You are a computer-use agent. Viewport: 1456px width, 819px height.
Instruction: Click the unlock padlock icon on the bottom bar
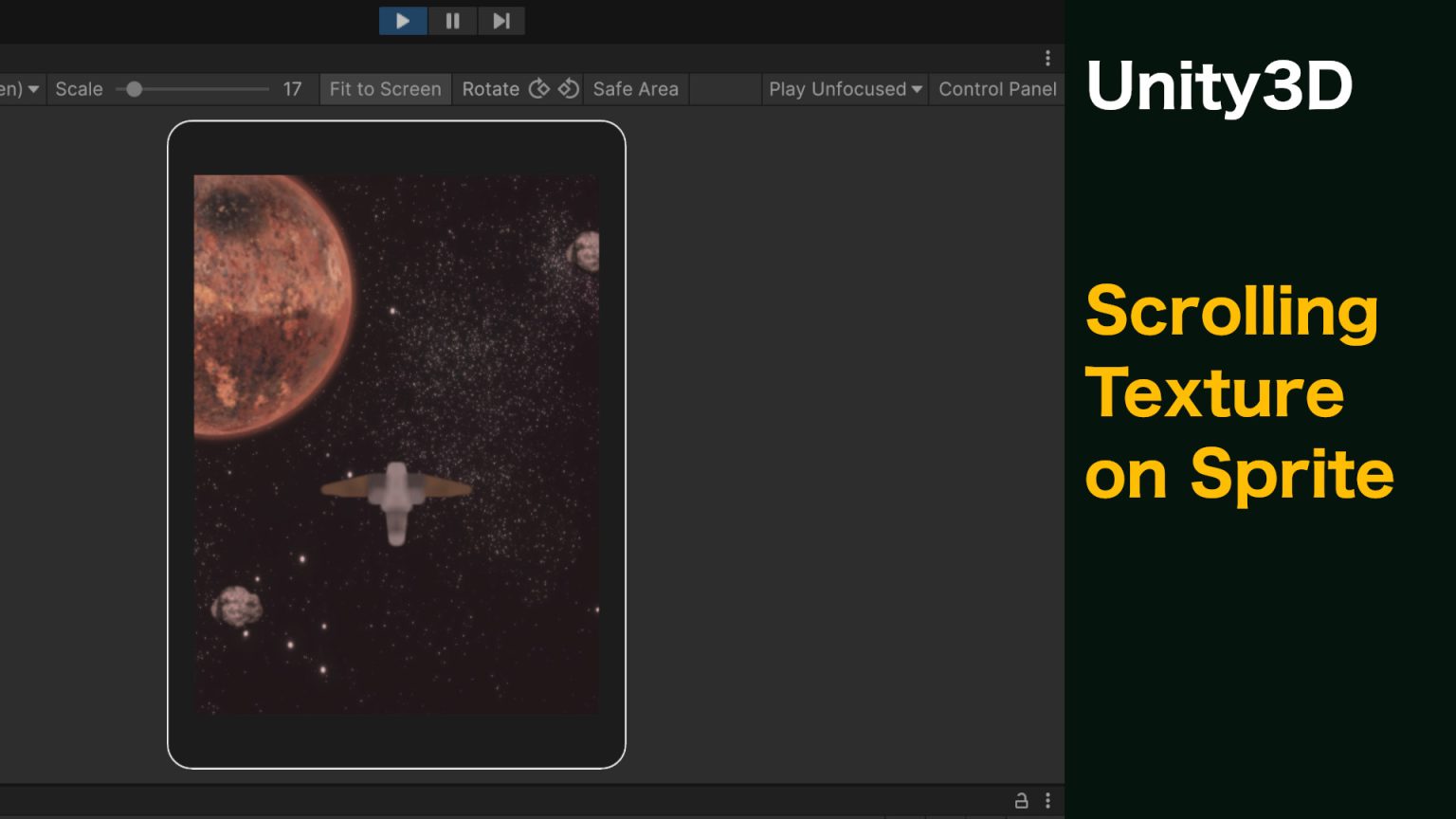click(x=1021, y=800)
